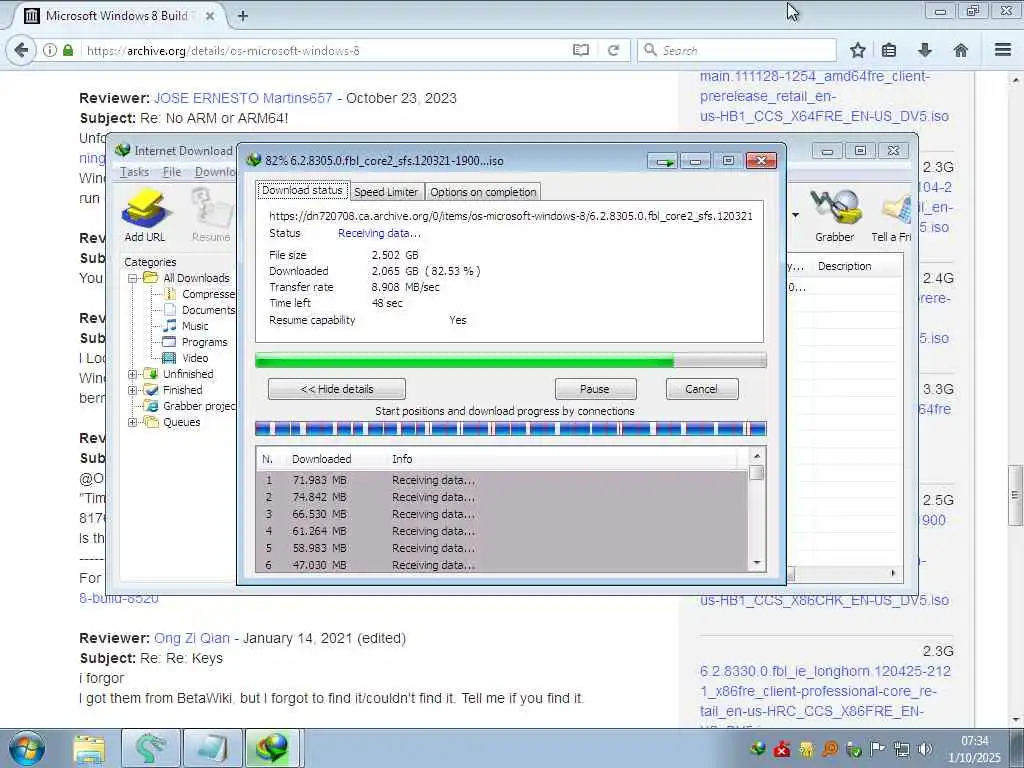Viewport: 1024px width, 768px height.
Task: Open Firefox downloads arrow icon
Action: [925, 50]
